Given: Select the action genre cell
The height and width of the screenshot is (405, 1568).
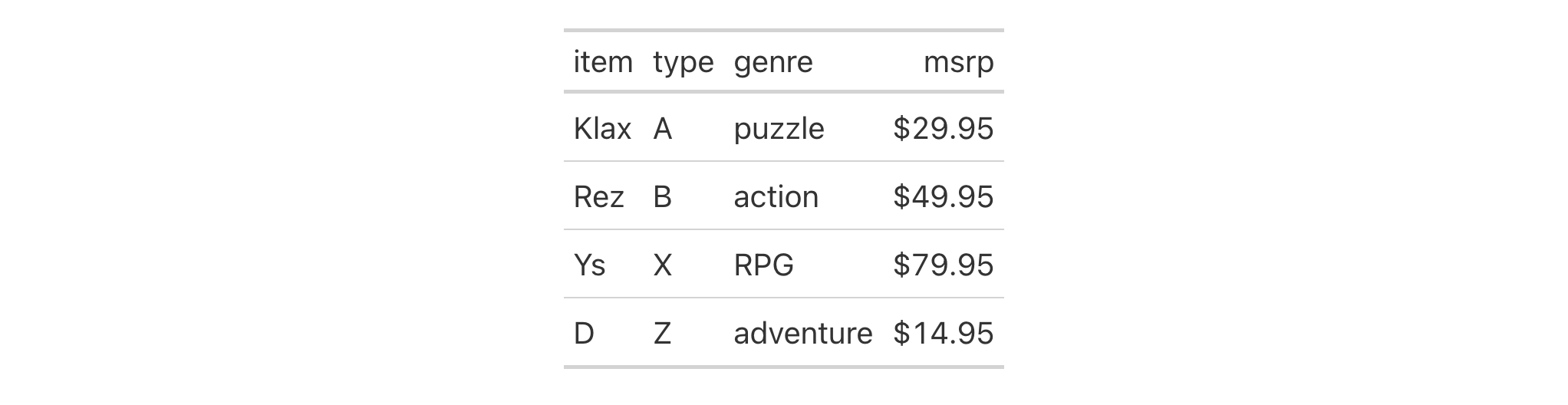Looking at the screenshot, I should (803, 196).
